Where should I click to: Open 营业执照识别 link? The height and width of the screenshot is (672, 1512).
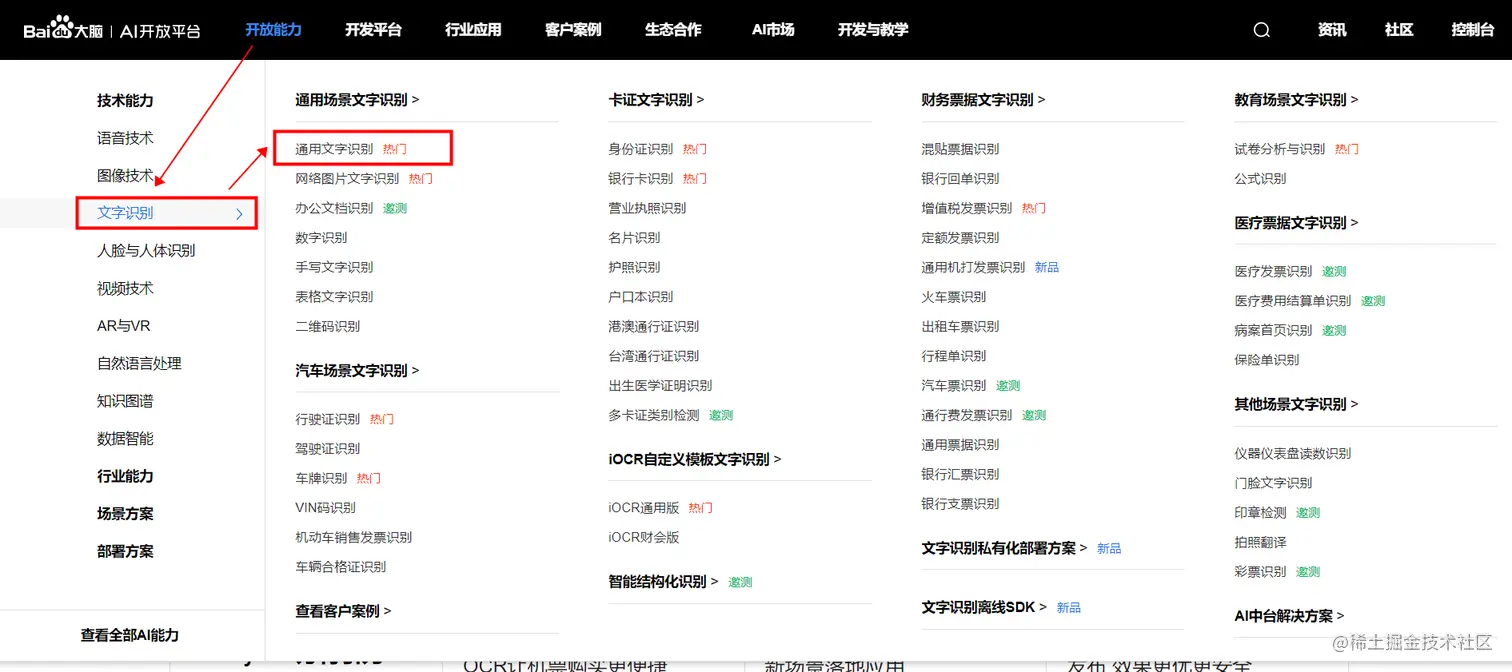coord(647,208)
